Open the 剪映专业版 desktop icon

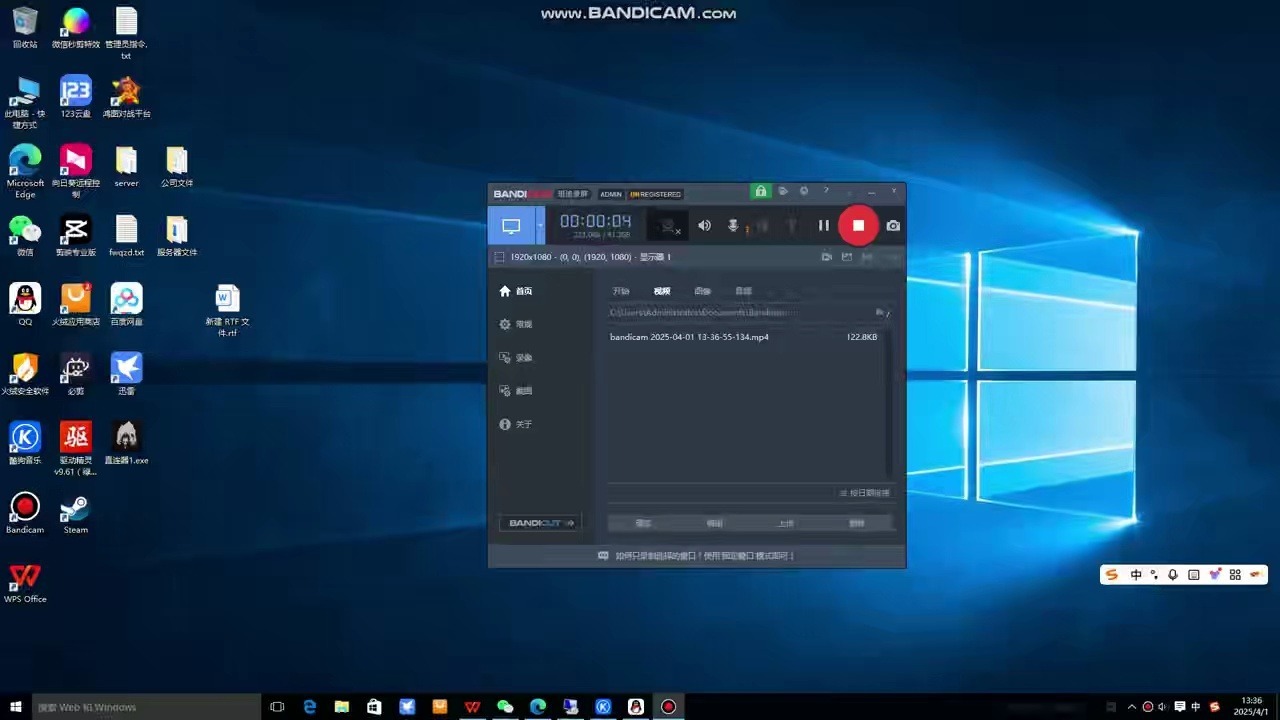point(76,236)
